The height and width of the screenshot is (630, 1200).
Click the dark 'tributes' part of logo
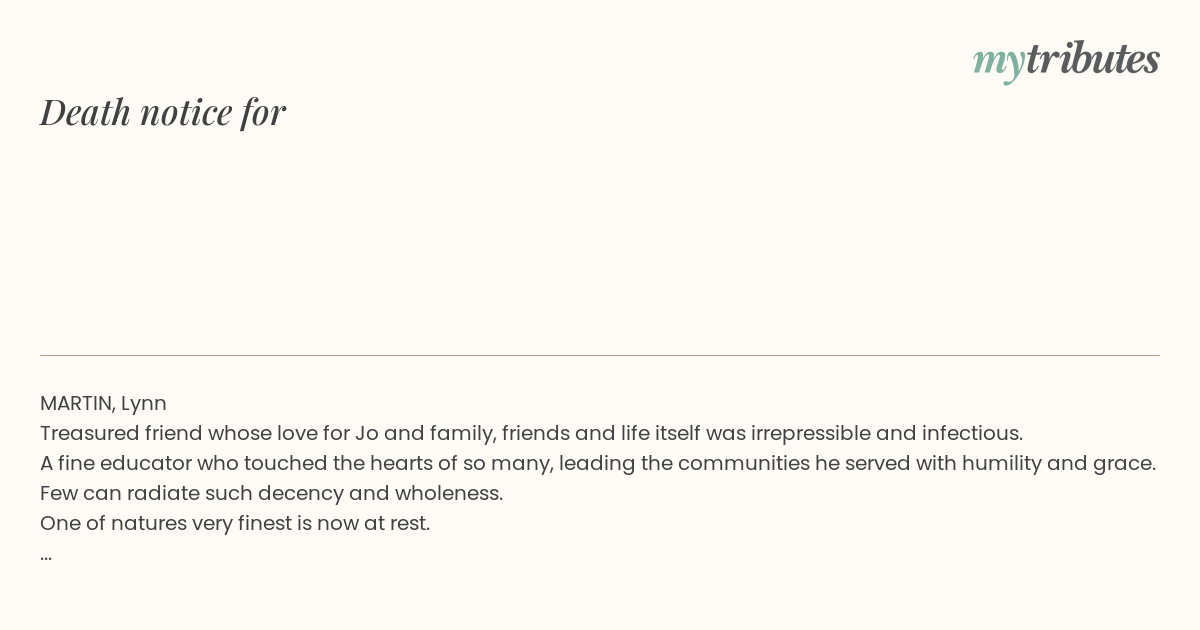click(1093, 59)
